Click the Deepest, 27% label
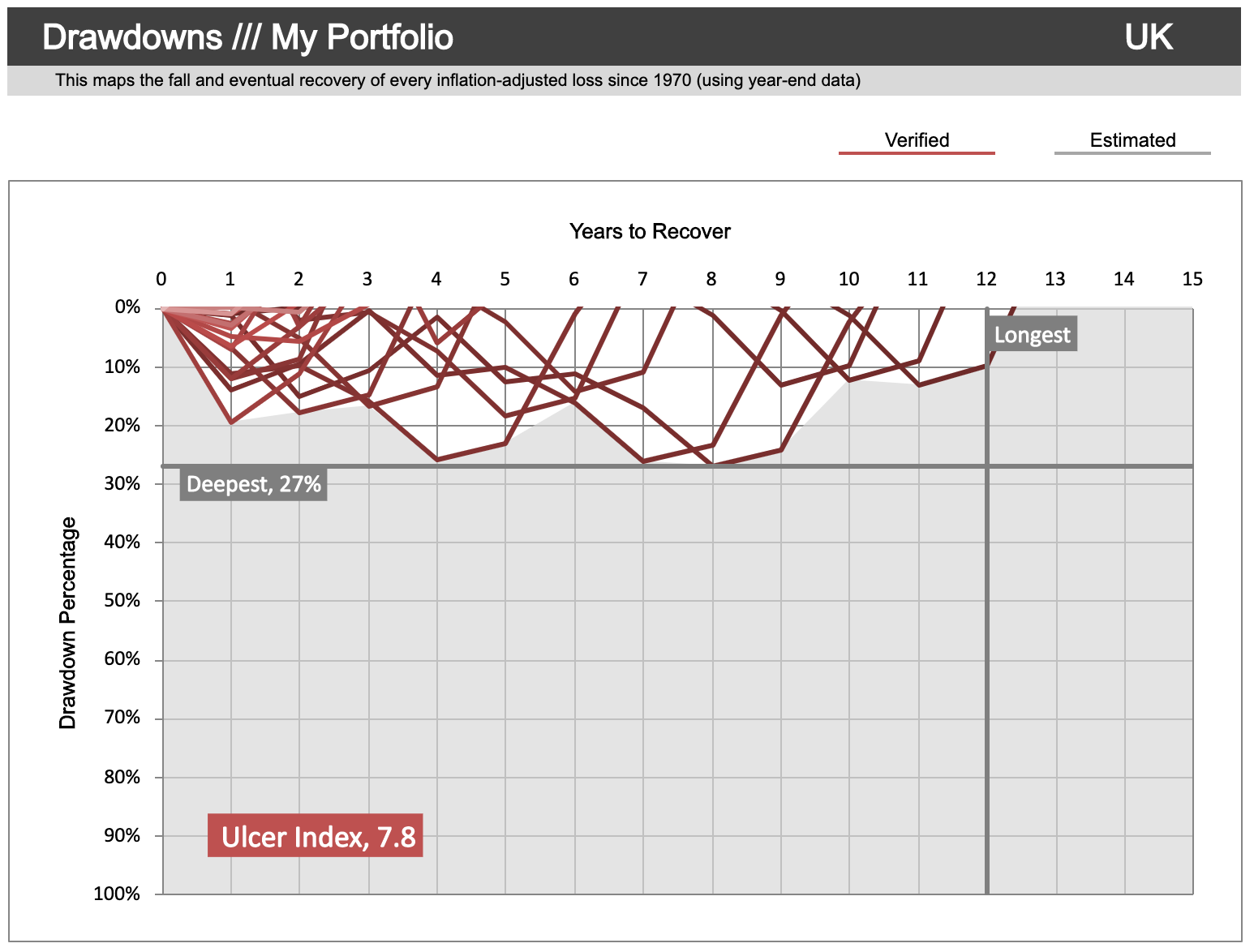The width and height of the screenshot is (1254, 952). [253, 484]
